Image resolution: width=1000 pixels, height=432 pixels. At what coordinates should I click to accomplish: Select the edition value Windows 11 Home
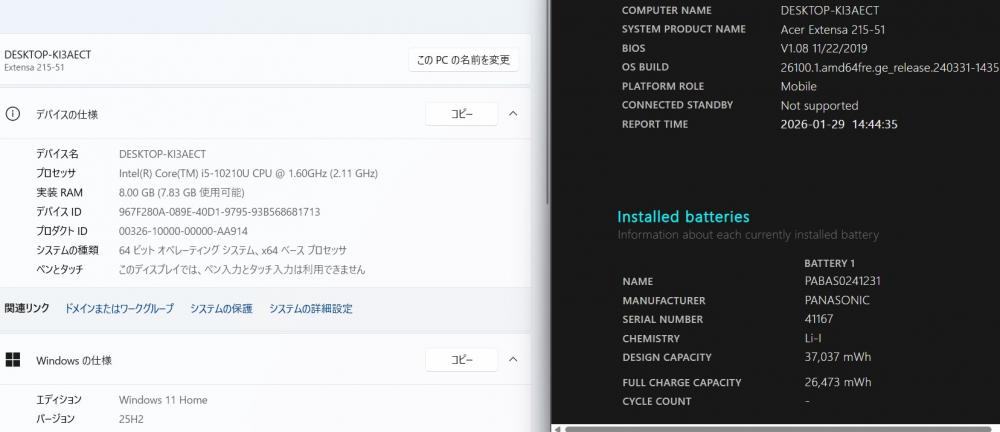(163, 400)
